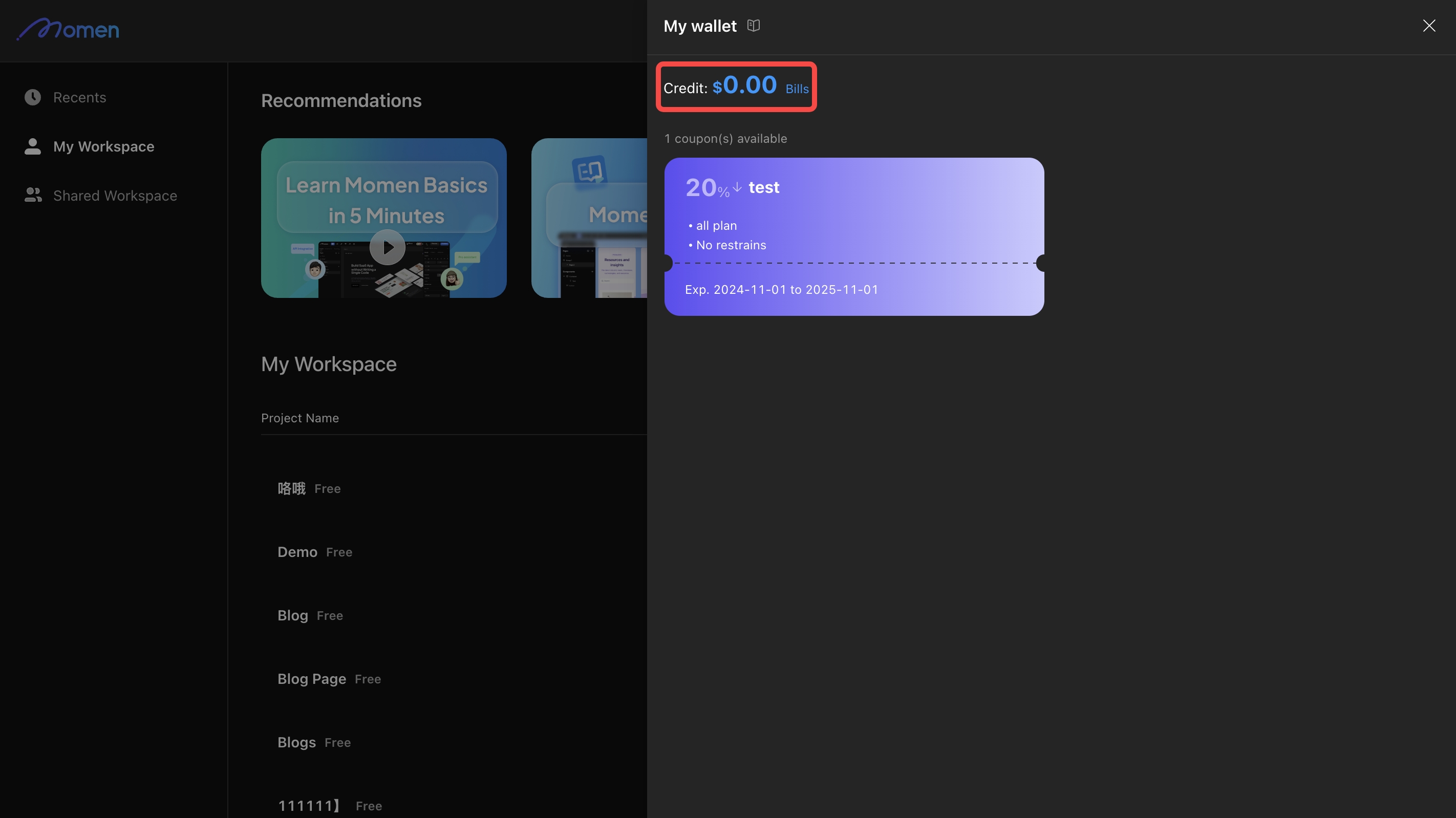Click the My wallet title
Viewport: 1456px width, 818px height.
[700, 26]
